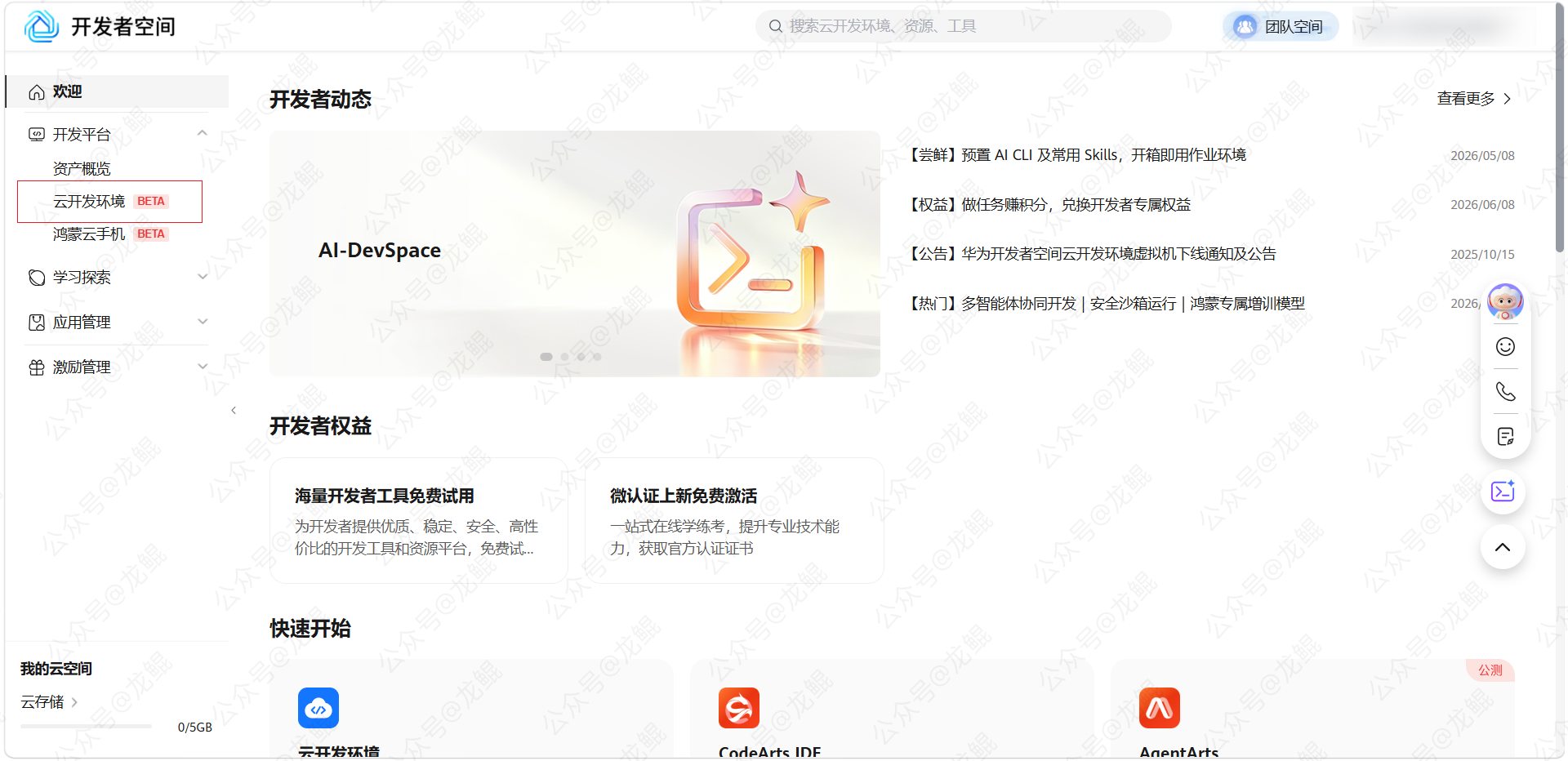
Task: Click the 开发者动态 heading
Action: [320, 100]
